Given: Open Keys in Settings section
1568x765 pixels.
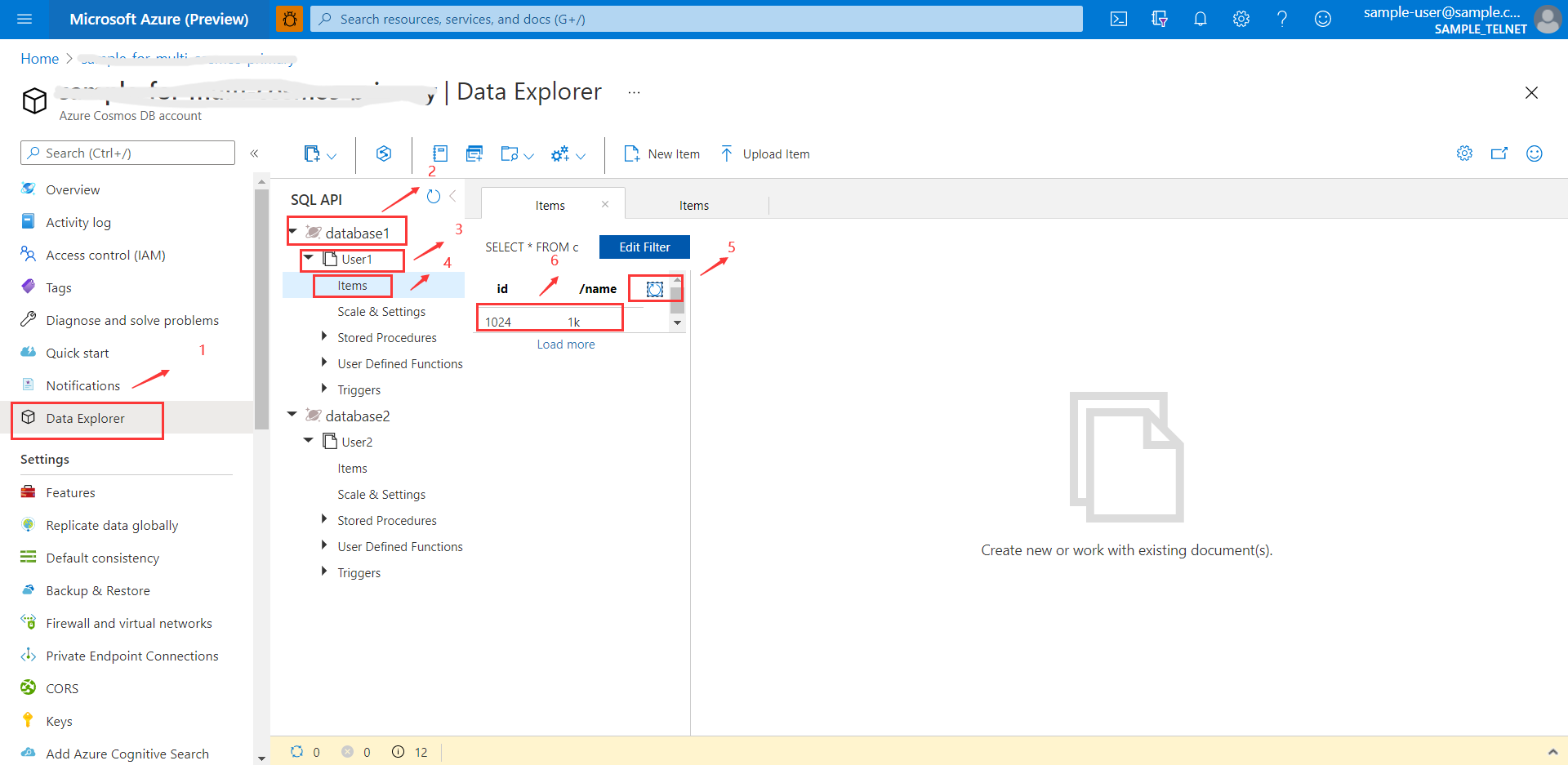Looking at the screenshot, I should click(59, 721).
